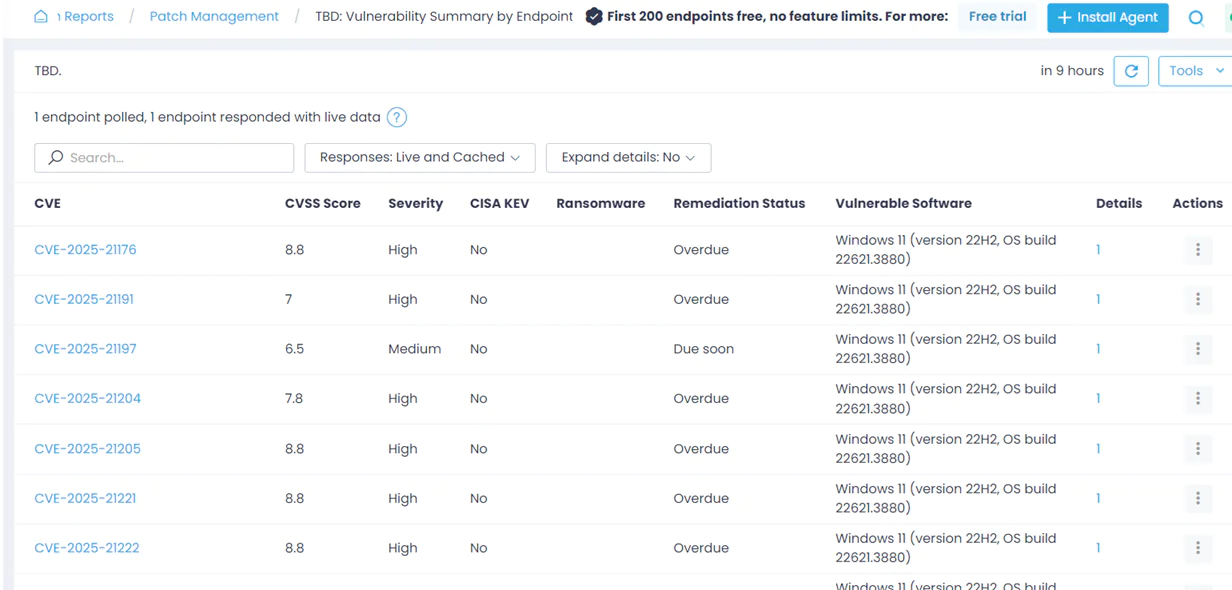This screenshot has width=1232, height=590.
Task: Go to Patch Management breadcrumb
Action: click(x=214, y=17)
